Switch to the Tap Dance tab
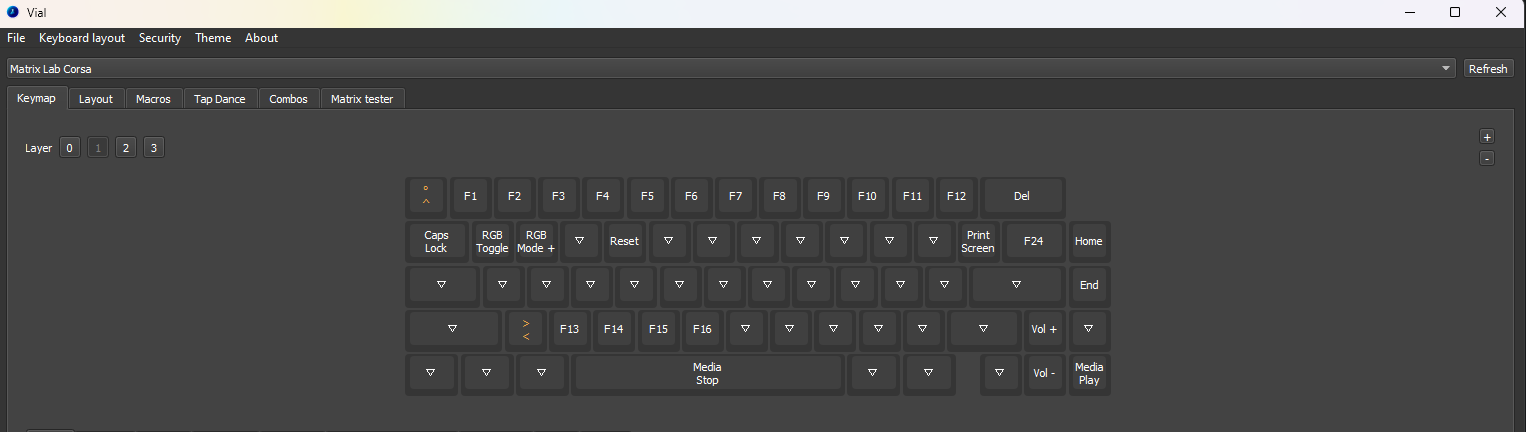 point(220,99)
